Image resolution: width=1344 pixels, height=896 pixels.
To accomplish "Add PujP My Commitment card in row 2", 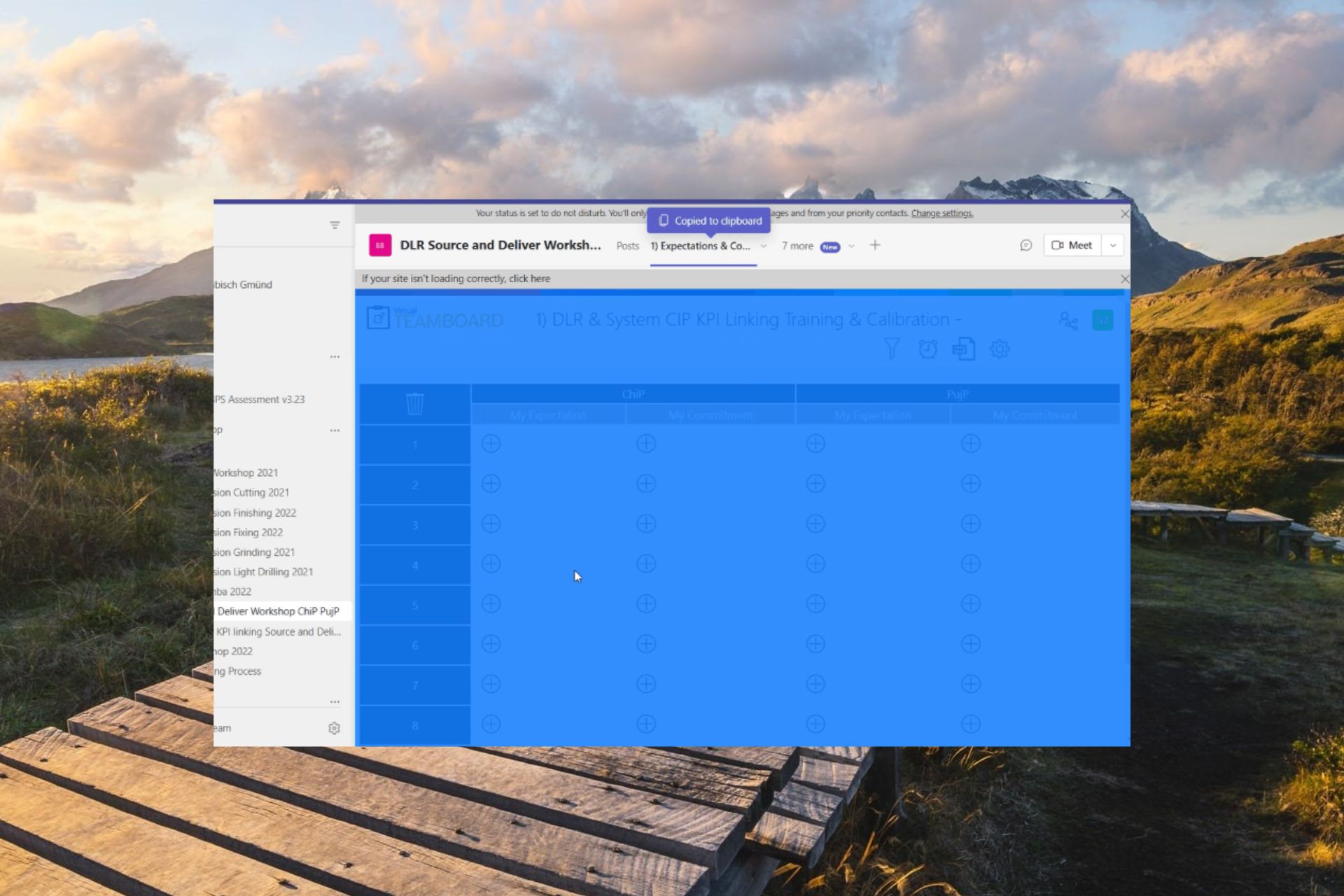I will point(970,484).
